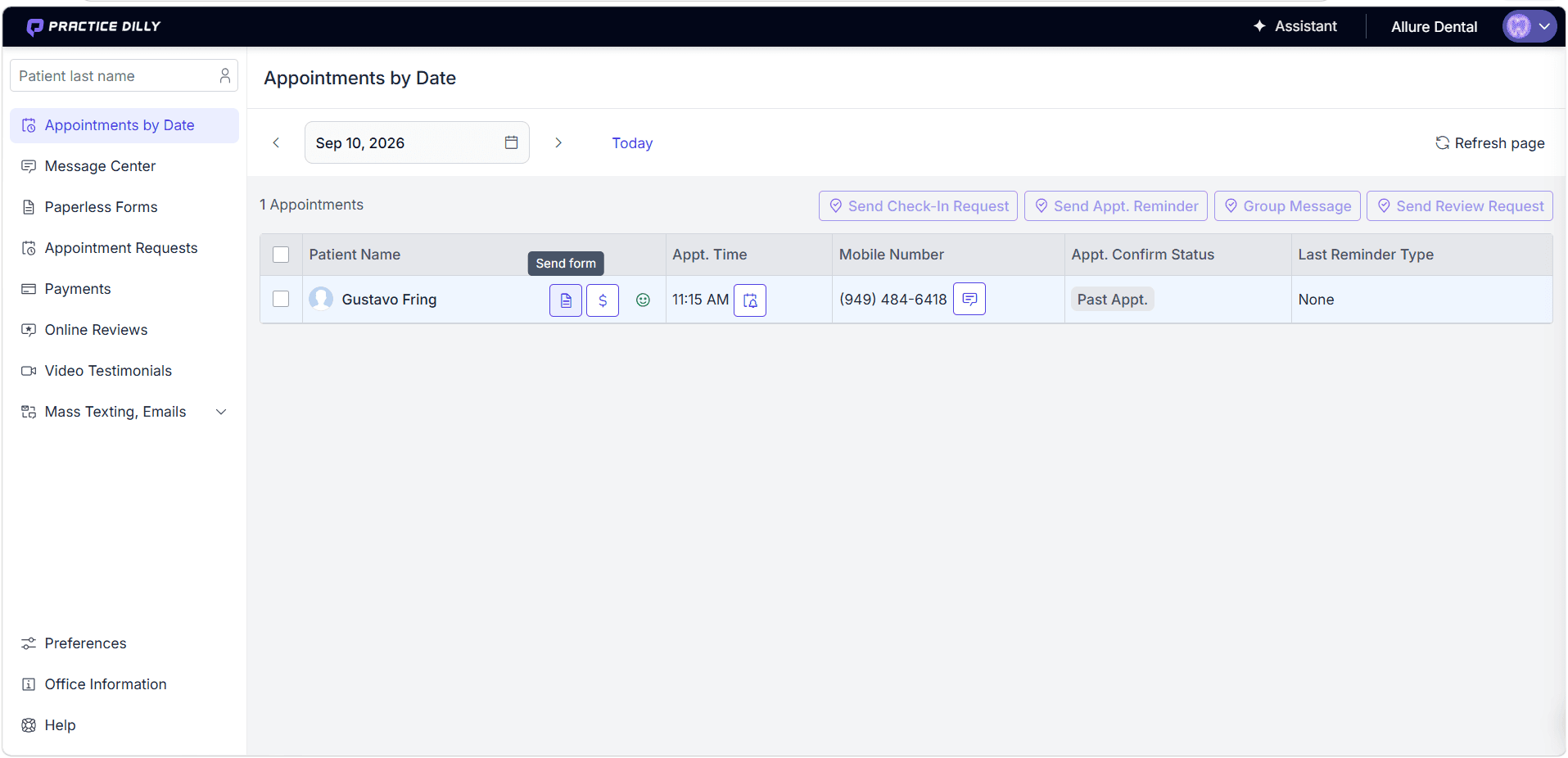The height and width of the screenshot is (758, 1568).
Task: Click the Office Information info icon
Action: tap(29, 684)
